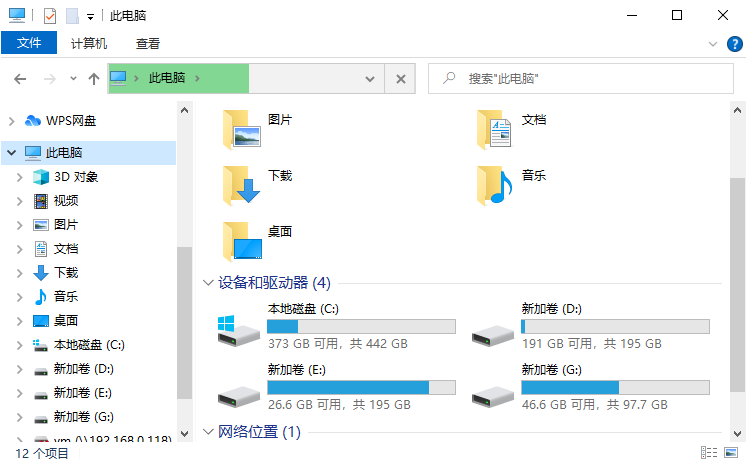Switch to details view in status bar

coord(709,452)
